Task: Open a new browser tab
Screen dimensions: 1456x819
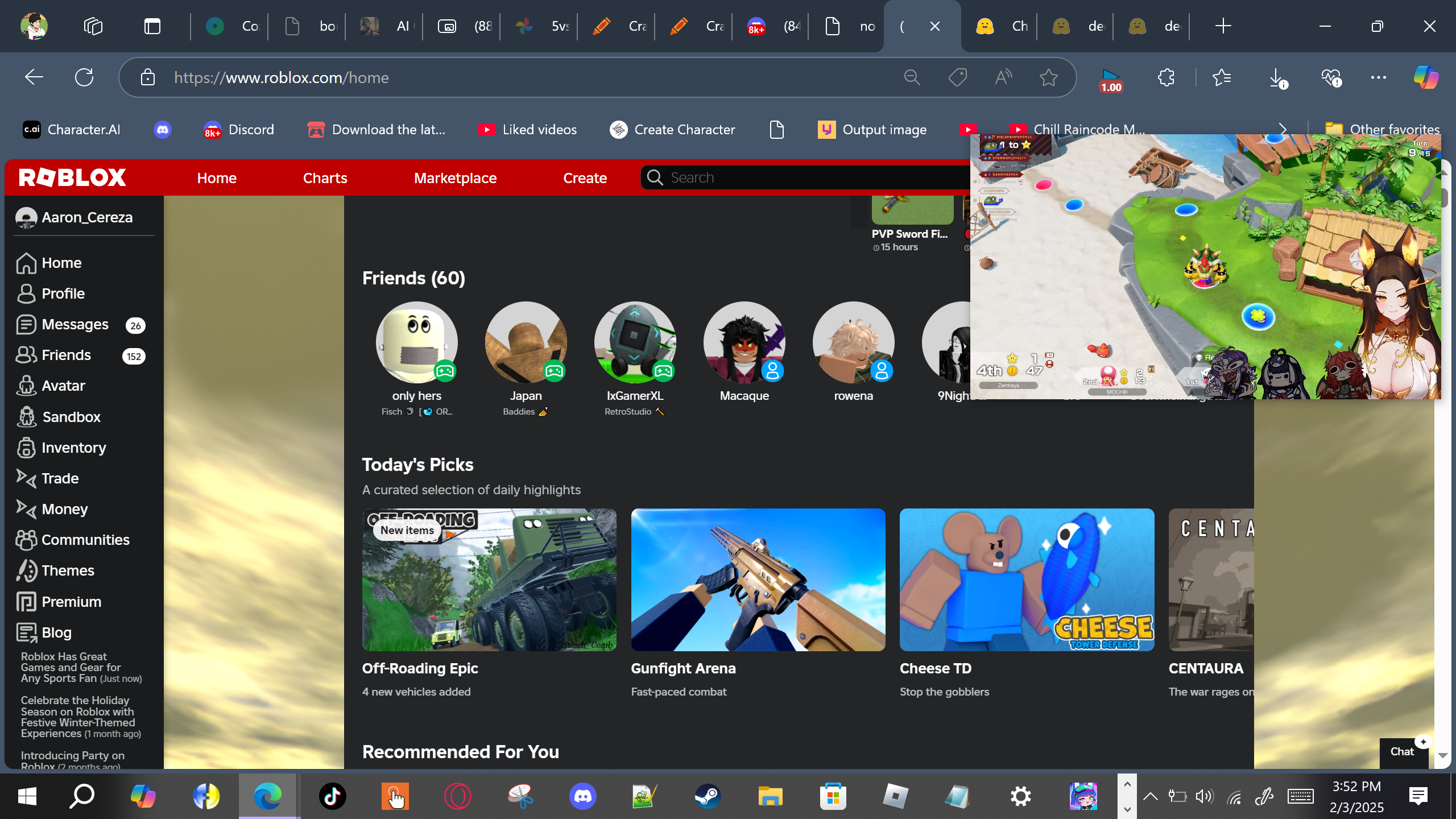Action: point(1223,26)
